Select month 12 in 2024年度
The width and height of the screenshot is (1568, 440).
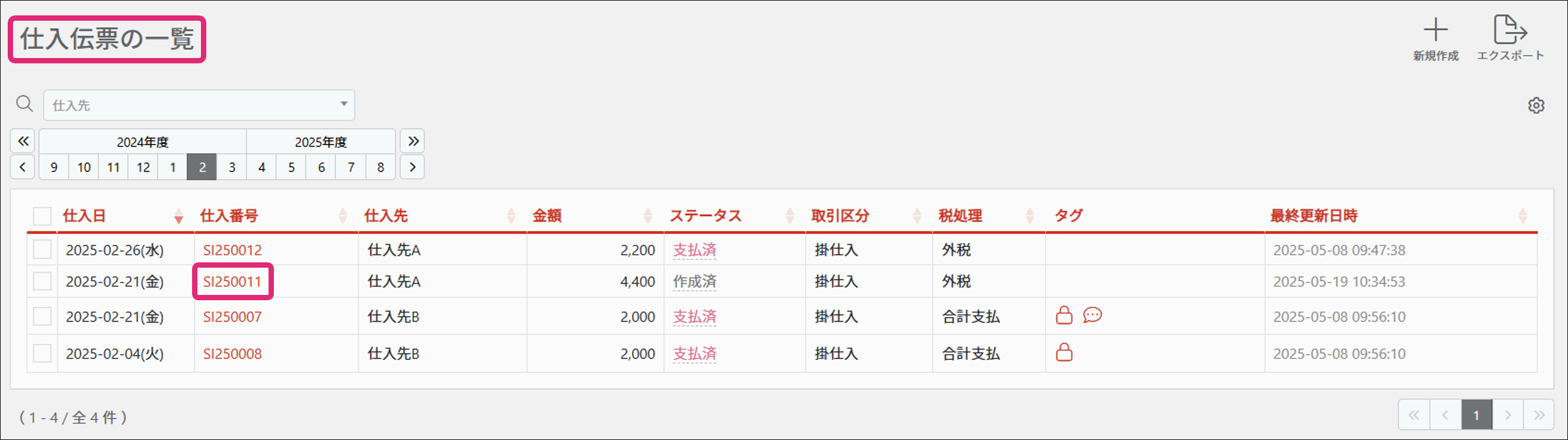click(143, 167)
